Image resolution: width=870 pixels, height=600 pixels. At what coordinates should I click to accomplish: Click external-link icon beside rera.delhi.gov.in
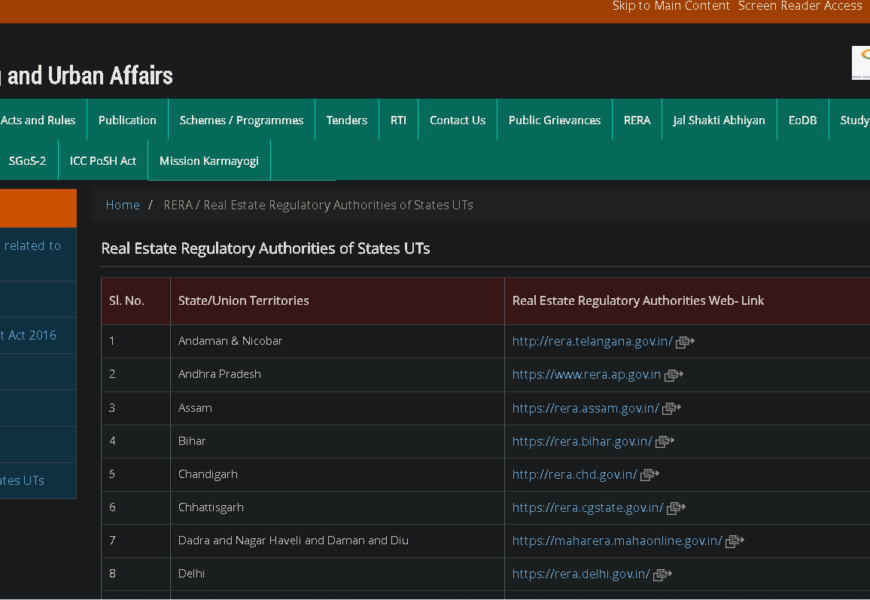point(662,574)
